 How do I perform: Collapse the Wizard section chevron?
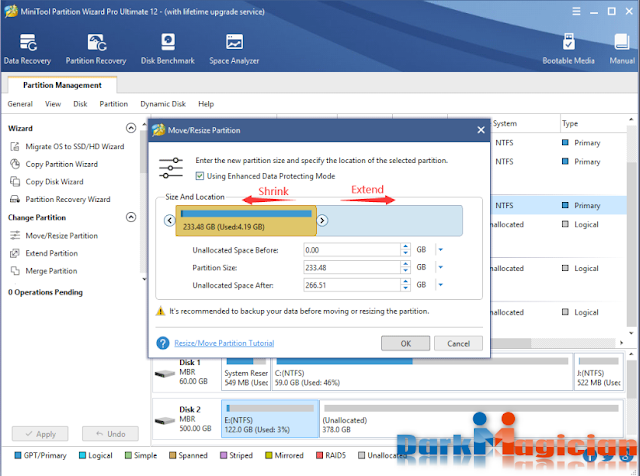coord(131,128)
